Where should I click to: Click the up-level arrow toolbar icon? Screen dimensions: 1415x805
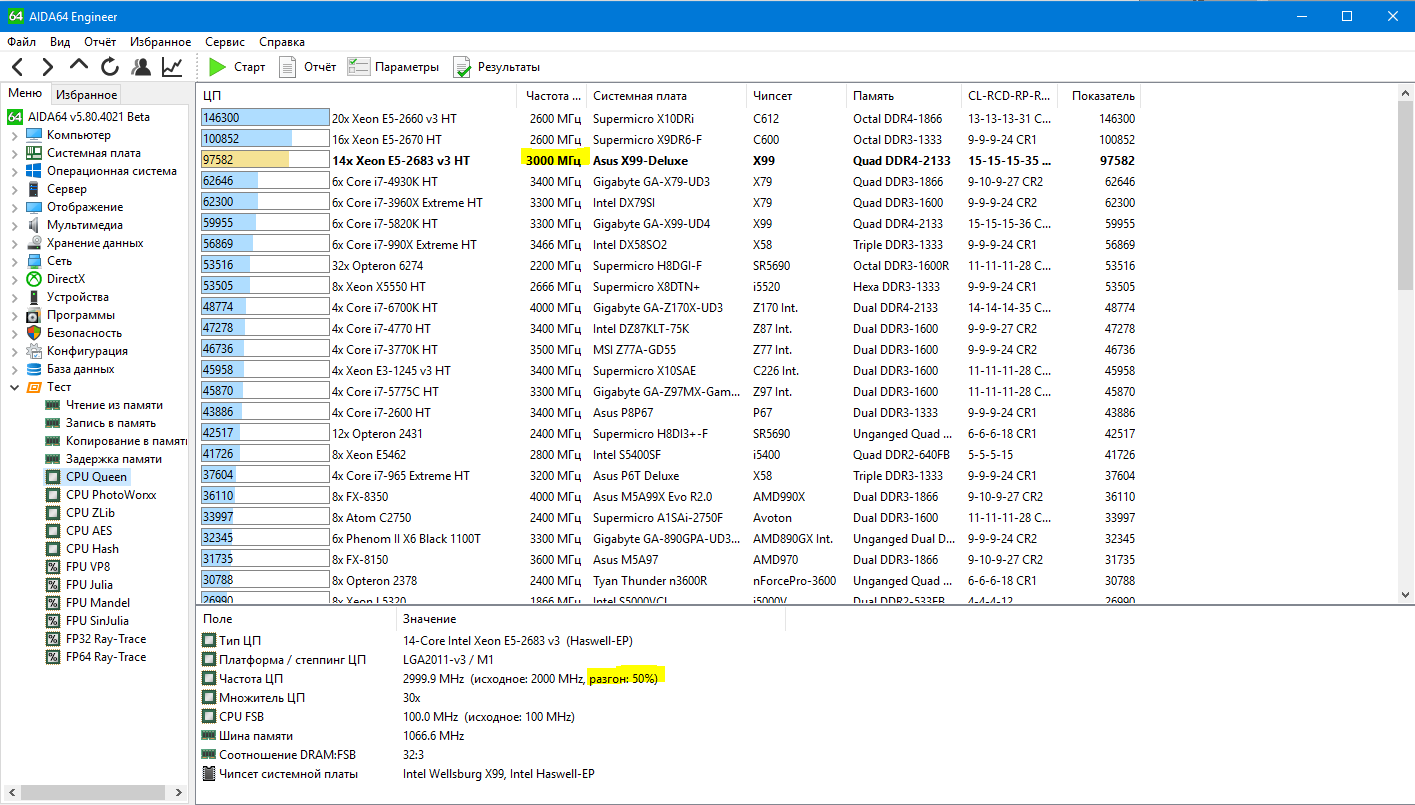tap(79, 66)
